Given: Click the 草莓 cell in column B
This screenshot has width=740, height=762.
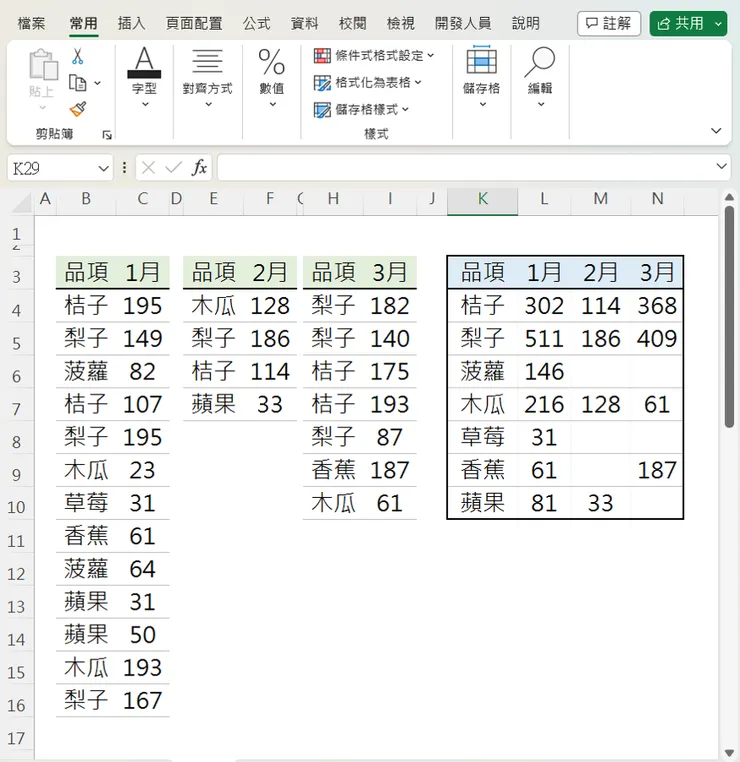Looking at the screenshot, I should [86, 503].
